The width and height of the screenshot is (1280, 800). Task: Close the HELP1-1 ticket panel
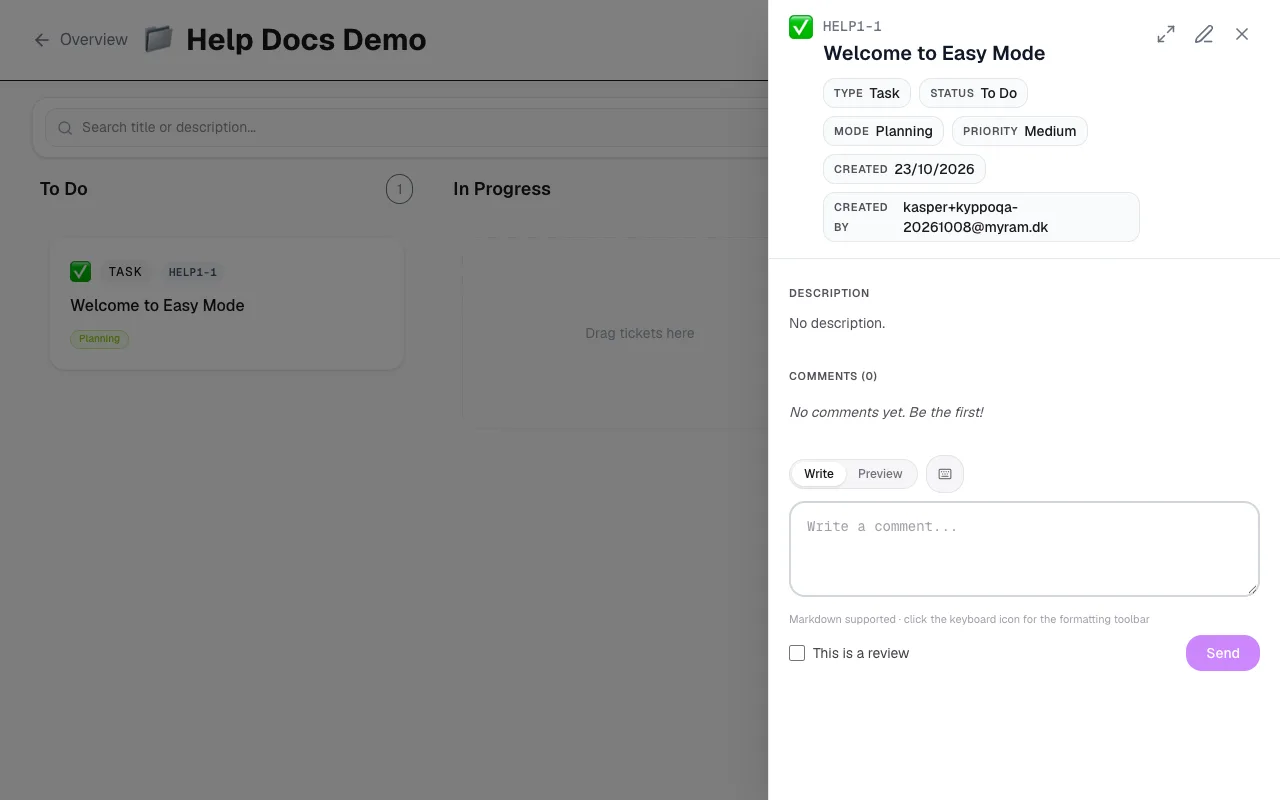[x=1242, y=35]
